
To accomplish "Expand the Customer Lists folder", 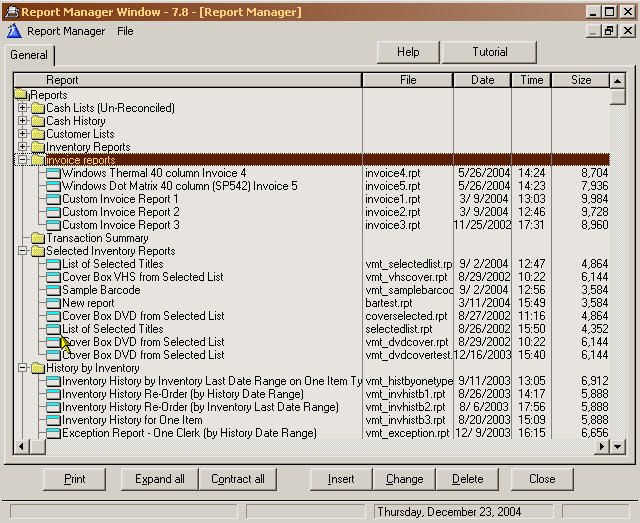I will click(23, 134).
